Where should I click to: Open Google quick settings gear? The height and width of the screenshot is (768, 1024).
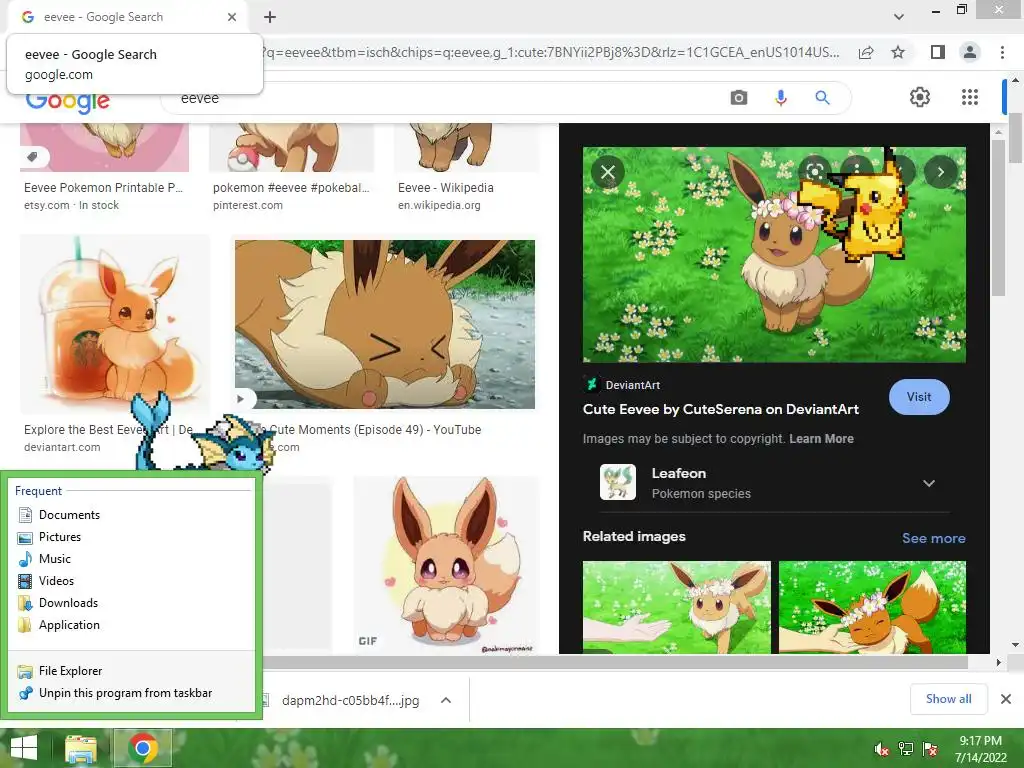click(x=920, y=97)
